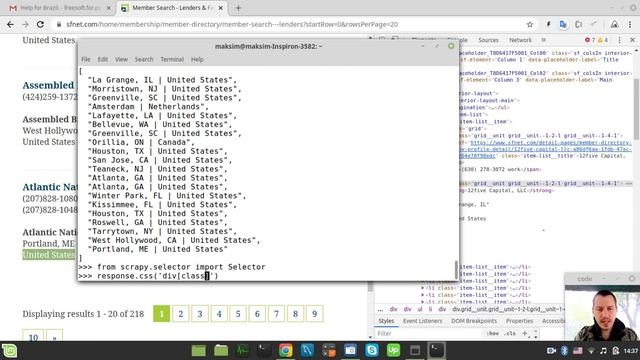Open the terminal File menu

tap(86, 59)
